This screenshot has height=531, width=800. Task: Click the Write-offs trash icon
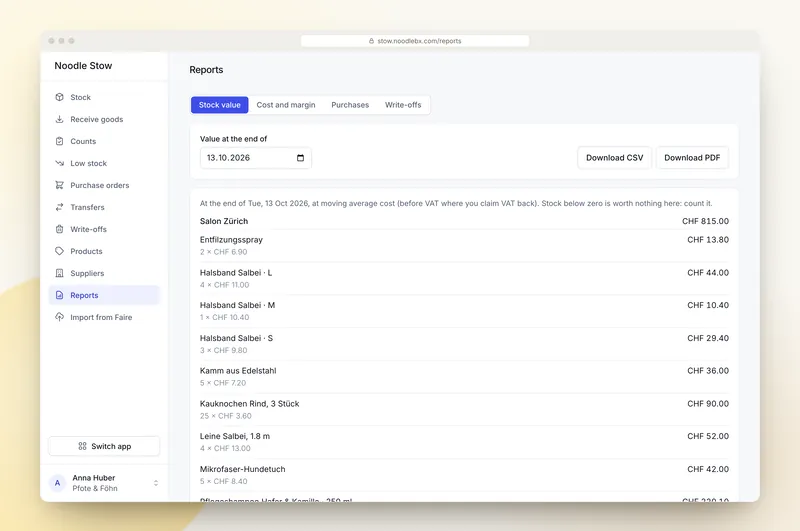(60, 229)
